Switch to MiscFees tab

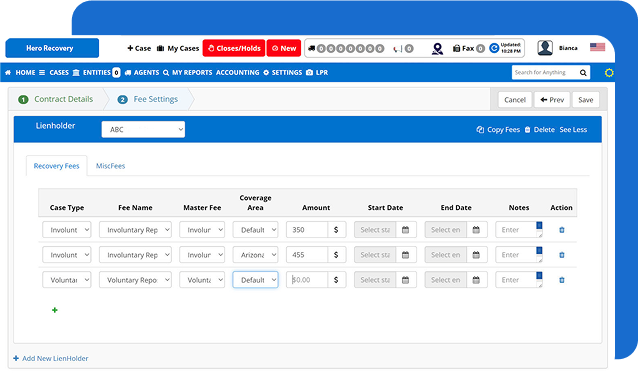click(x=110, y=166)
